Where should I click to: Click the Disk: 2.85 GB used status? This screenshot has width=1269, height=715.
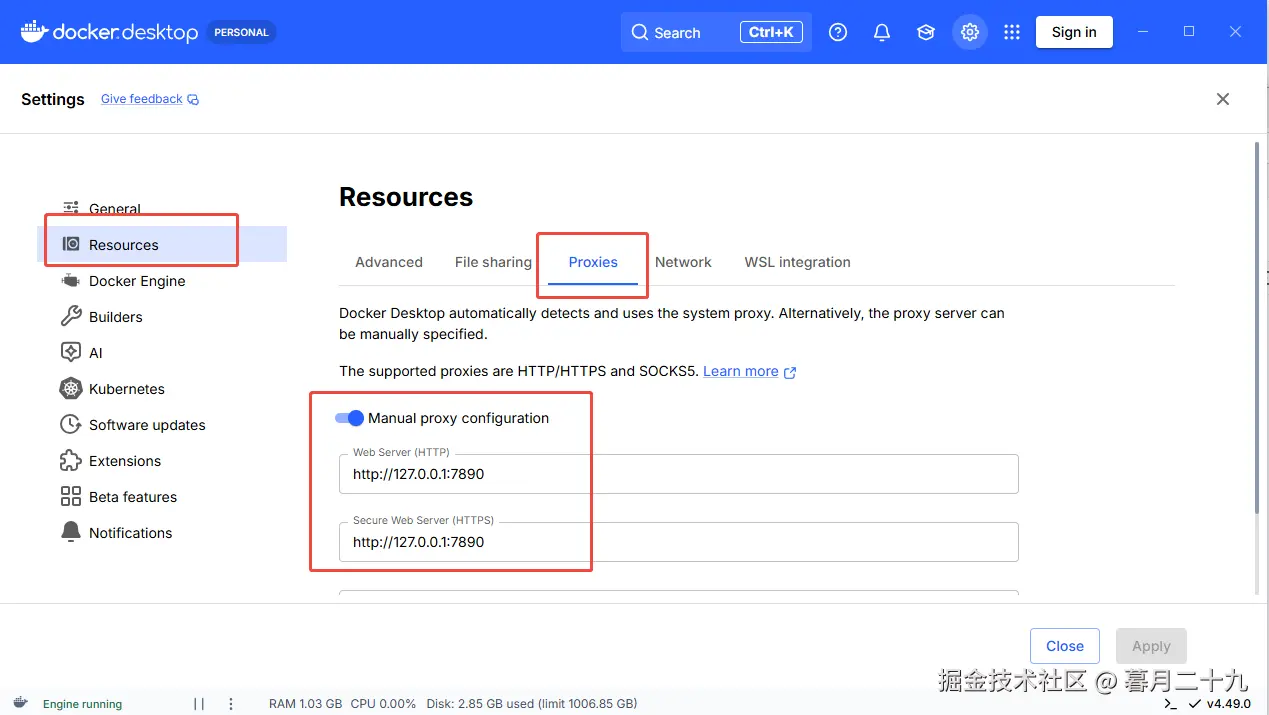(x=531, y=704)
